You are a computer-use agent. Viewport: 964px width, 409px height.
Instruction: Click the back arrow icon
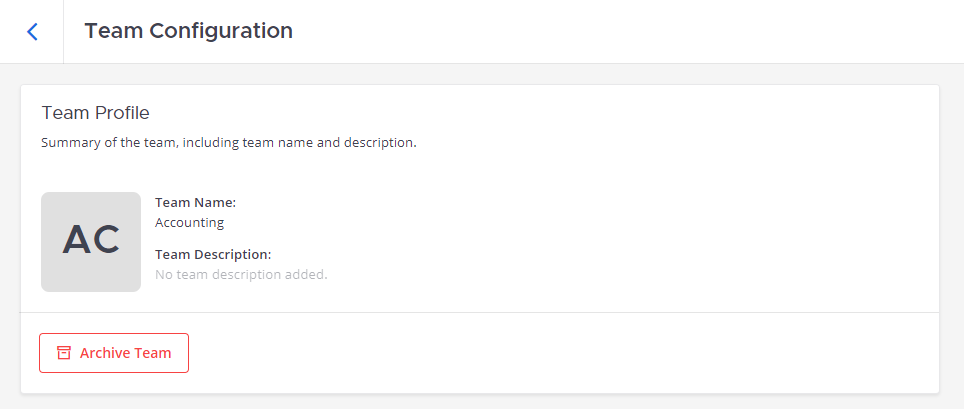[32, 32]
